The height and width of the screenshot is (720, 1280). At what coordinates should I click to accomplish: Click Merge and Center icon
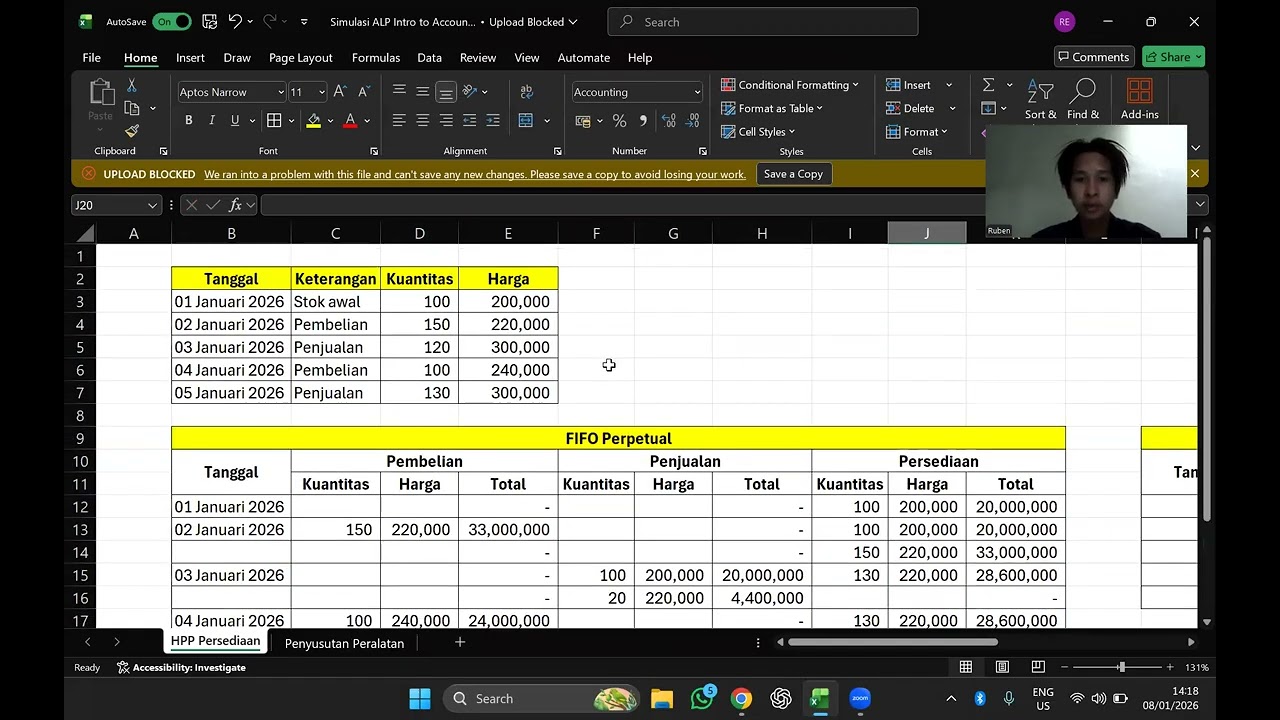[x=526, y=120]
